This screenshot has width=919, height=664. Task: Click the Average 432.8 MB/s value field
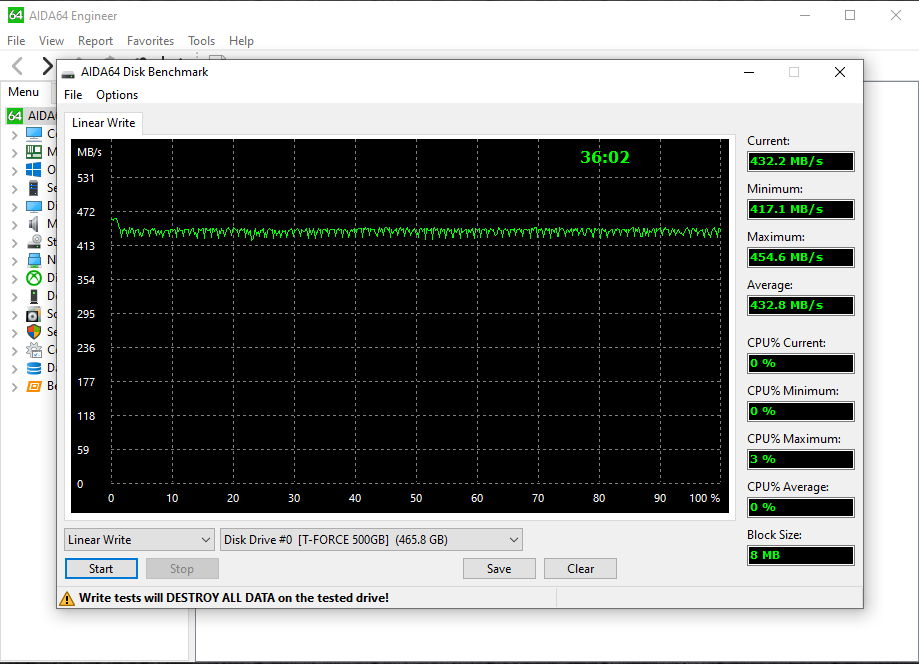tap(800, 305)
